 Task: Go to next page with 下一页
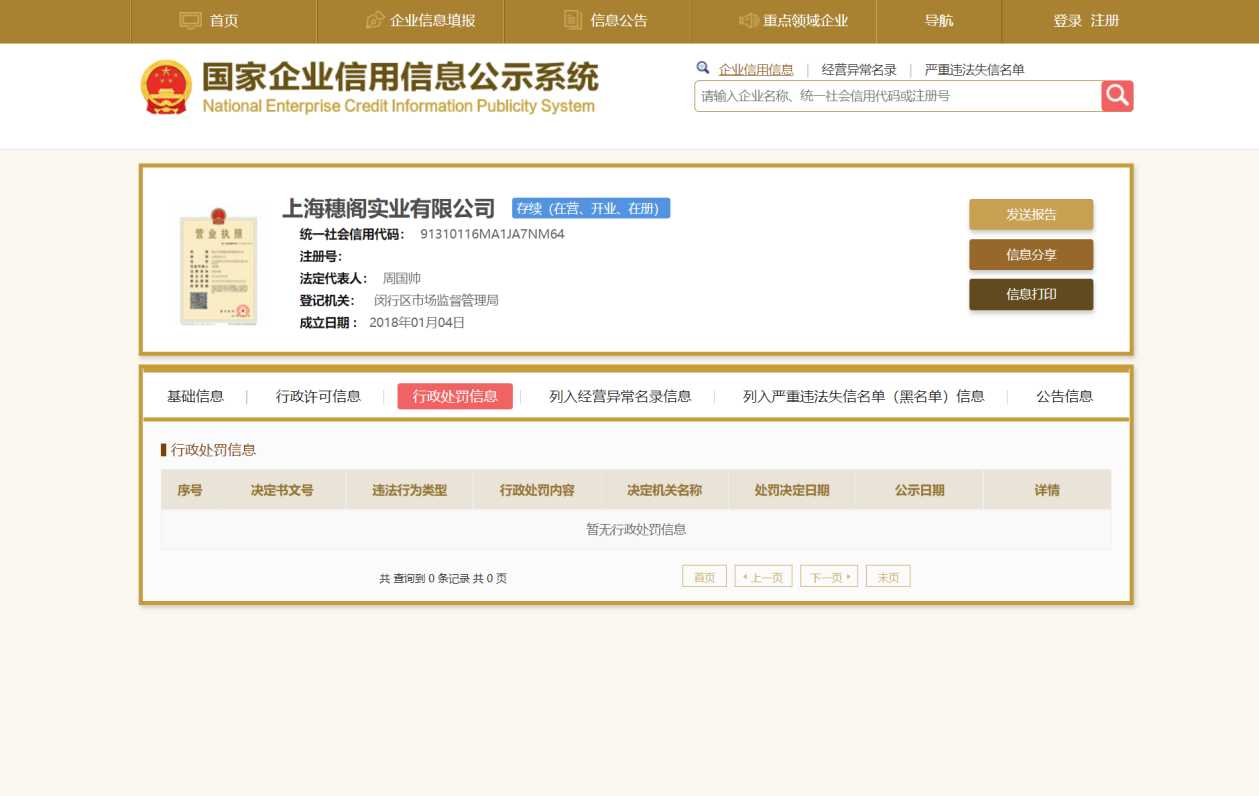point(828,577)
